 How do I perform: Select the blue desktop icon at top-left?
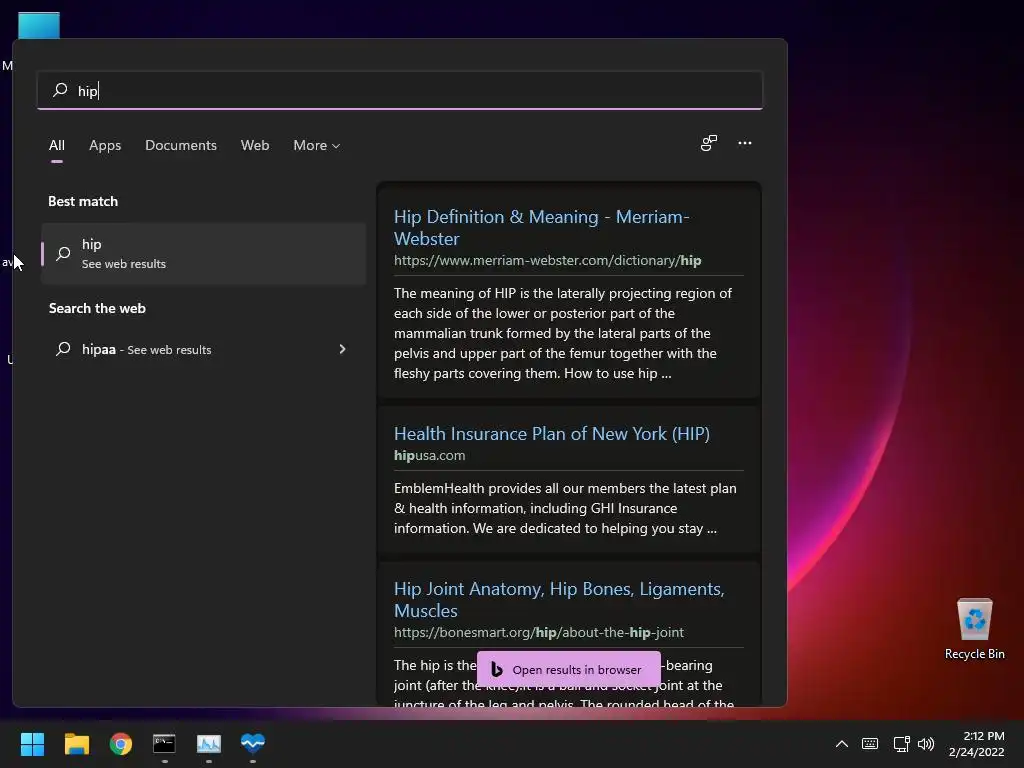point(39,25)
